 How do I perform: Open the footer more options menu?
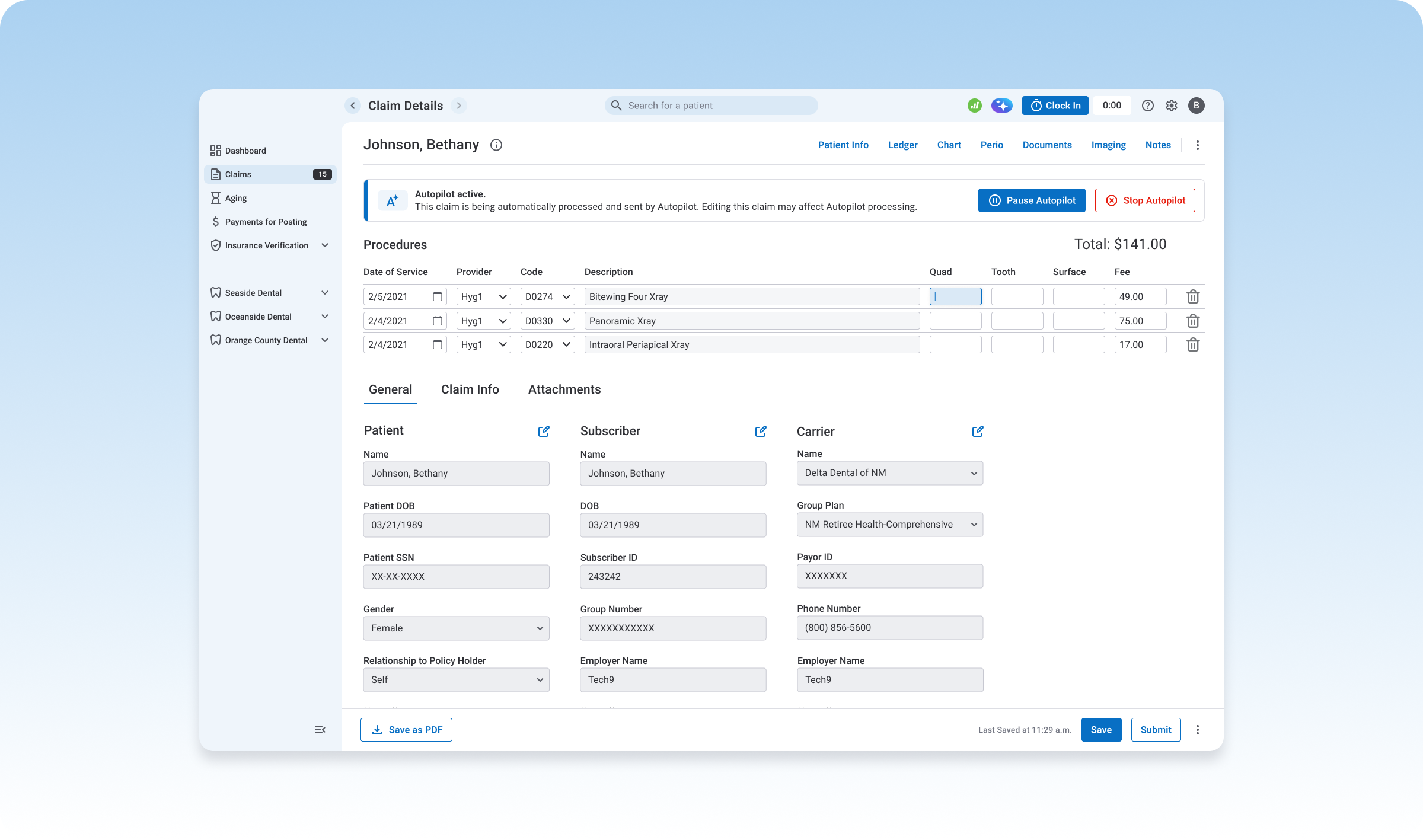pos(1198,730)
